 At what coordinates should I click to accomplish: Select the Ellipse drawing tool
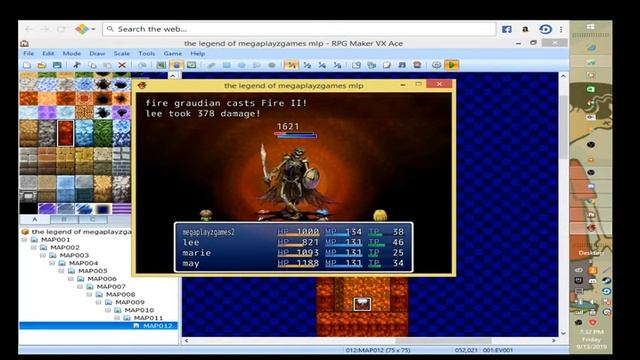pos(242,65)
